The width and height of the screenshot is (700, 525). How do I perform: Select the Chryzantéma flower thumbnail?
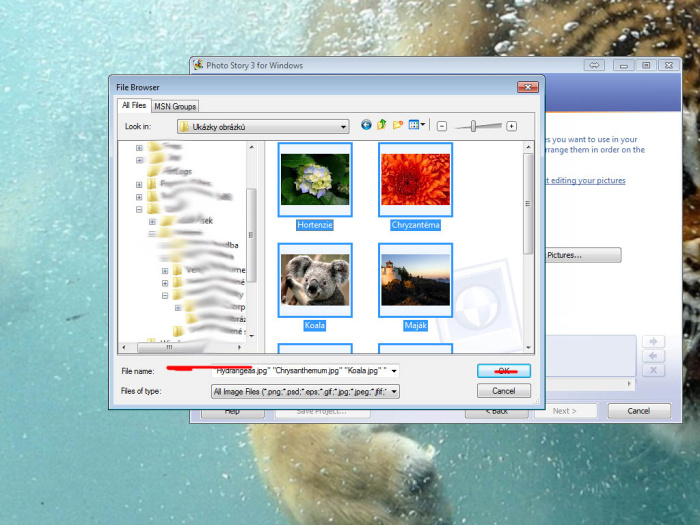click(x=415, y=180)
